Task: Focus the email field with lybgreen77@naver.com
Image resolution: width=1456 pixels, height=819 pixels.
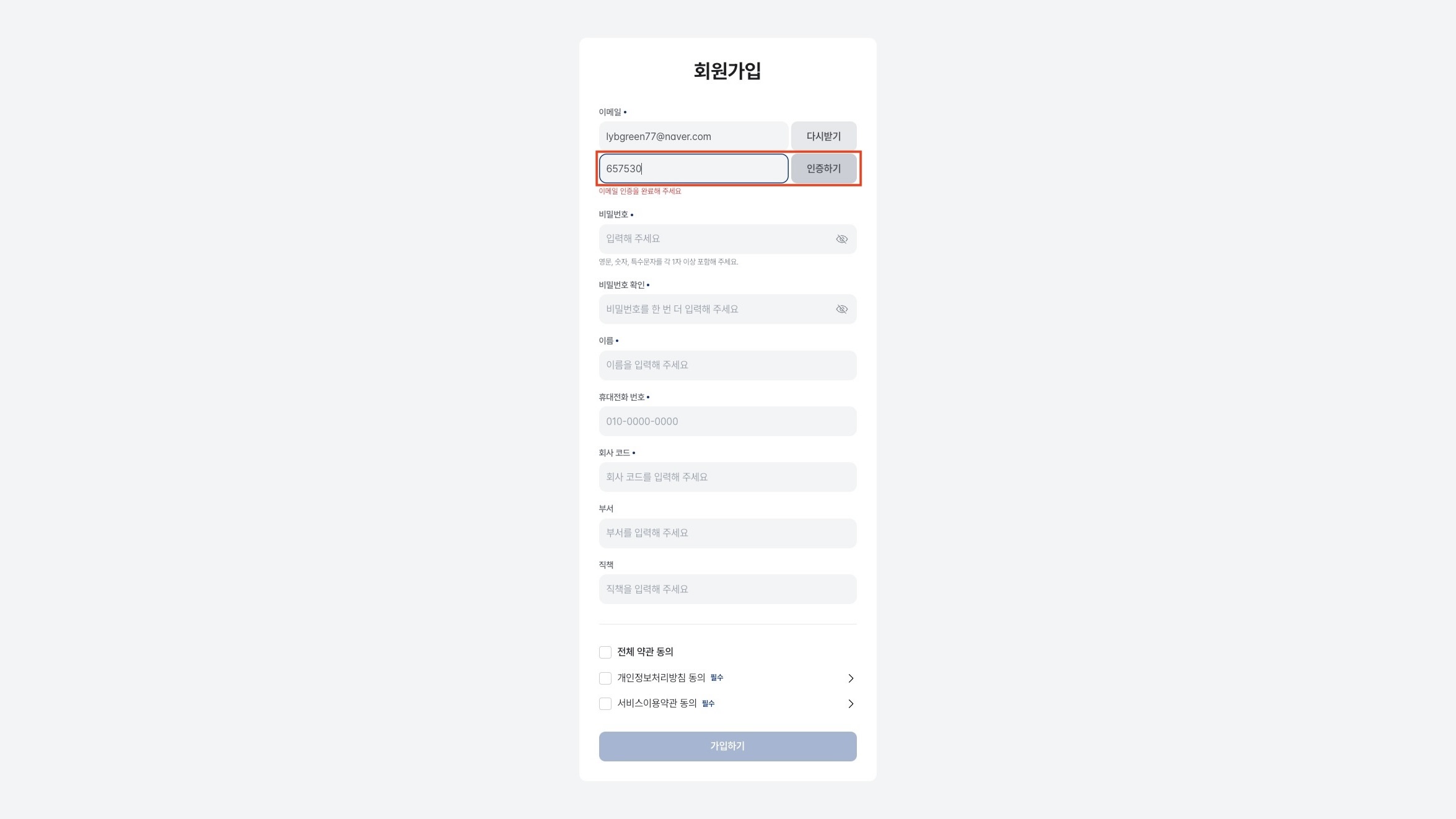Action: (693, 136)
